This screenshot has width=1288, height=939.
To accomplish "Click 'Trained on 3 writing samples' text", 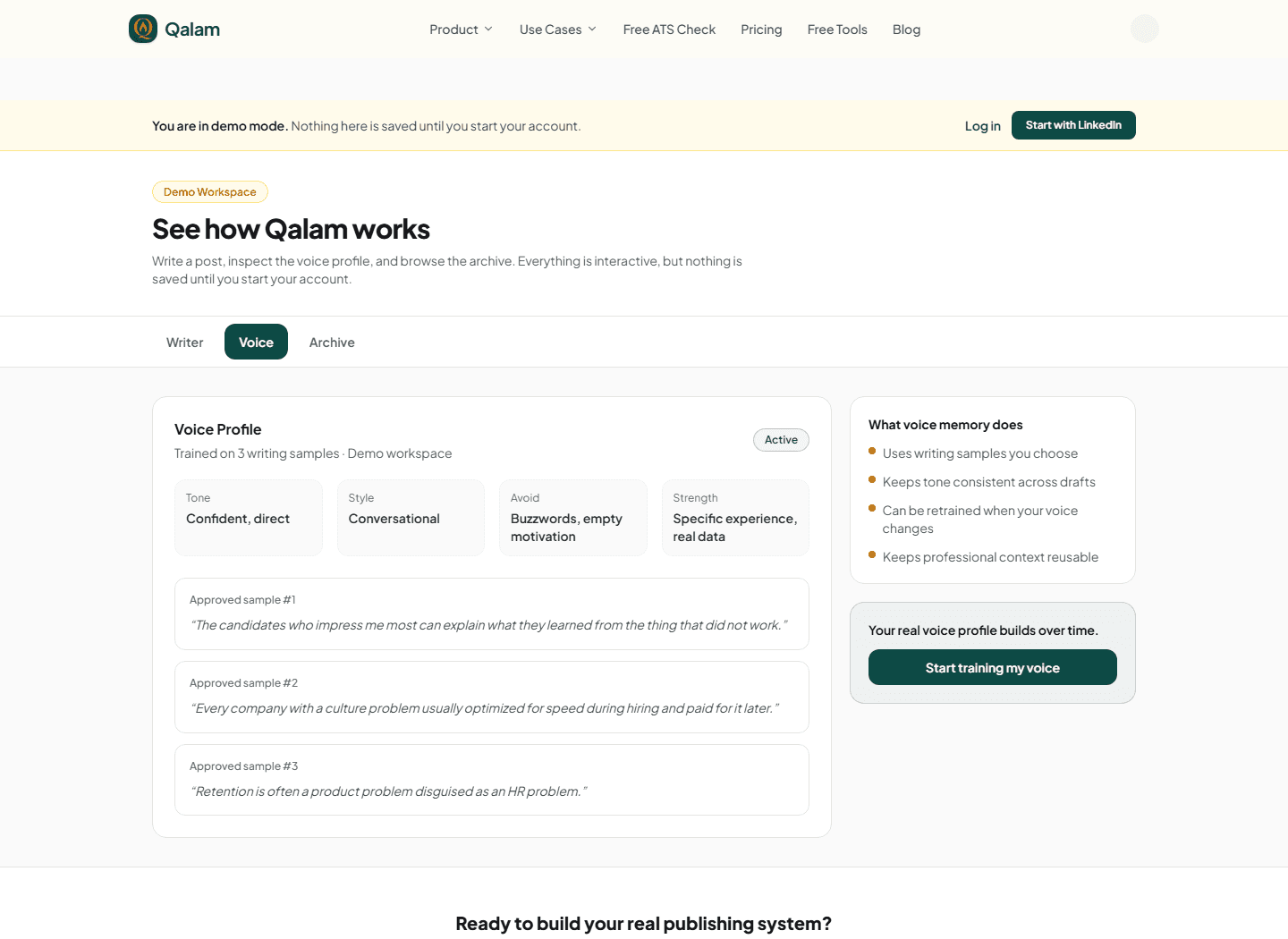I will pos(257,453).
